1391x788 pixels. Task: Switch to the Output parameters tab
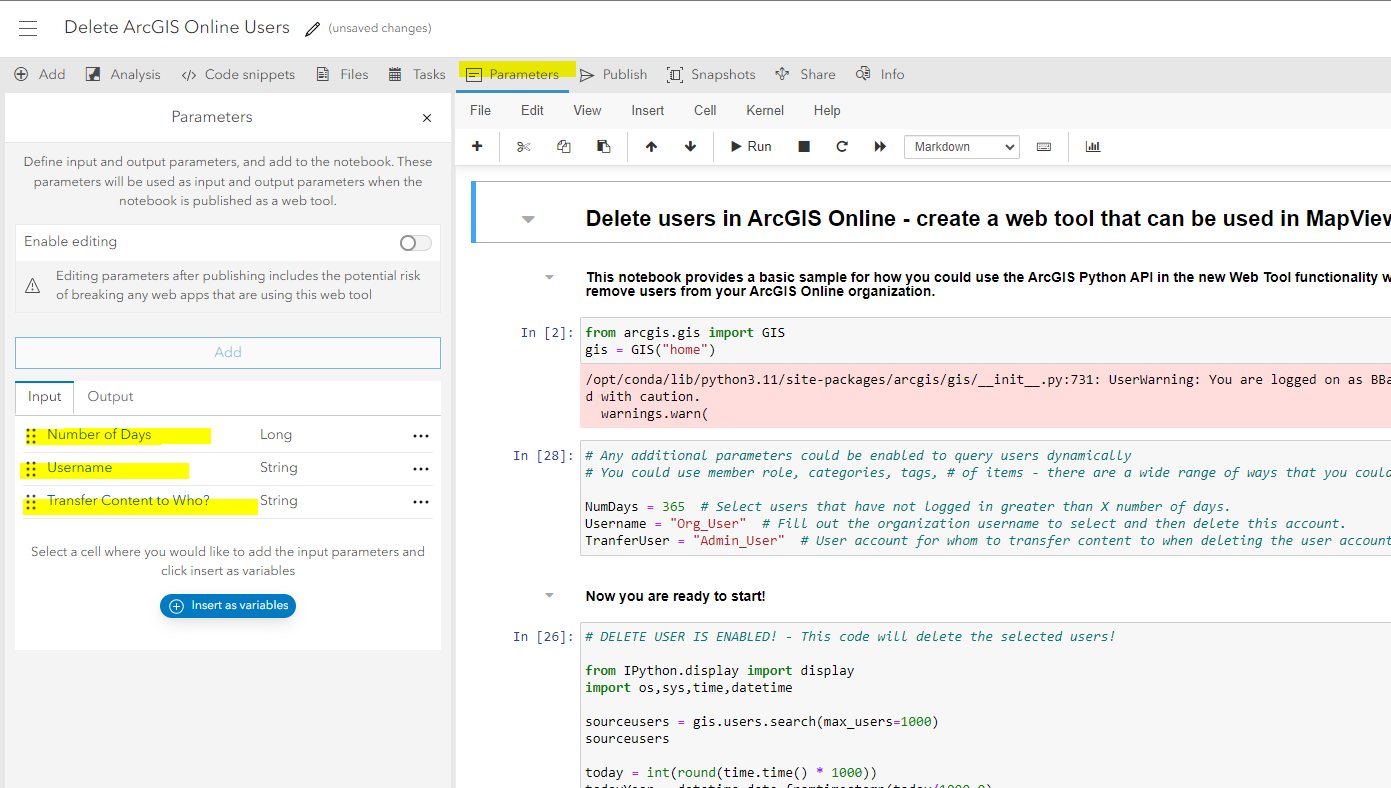coord(110,396)
